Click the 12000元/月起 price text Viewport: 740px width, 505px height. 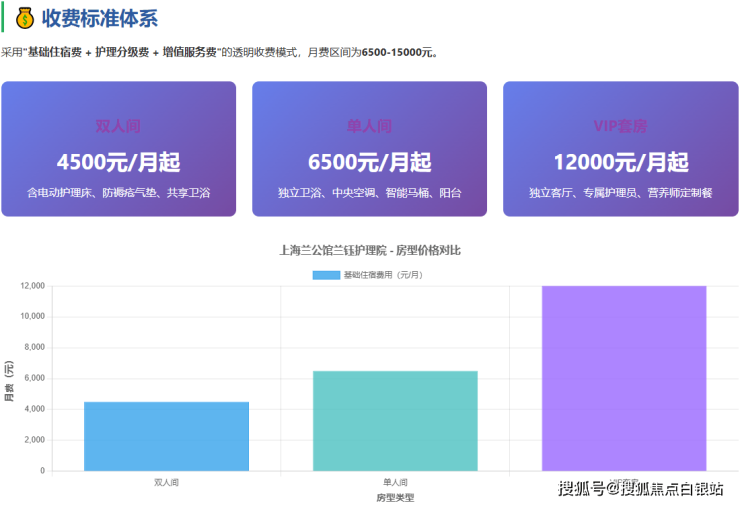[x=621, y=162]
